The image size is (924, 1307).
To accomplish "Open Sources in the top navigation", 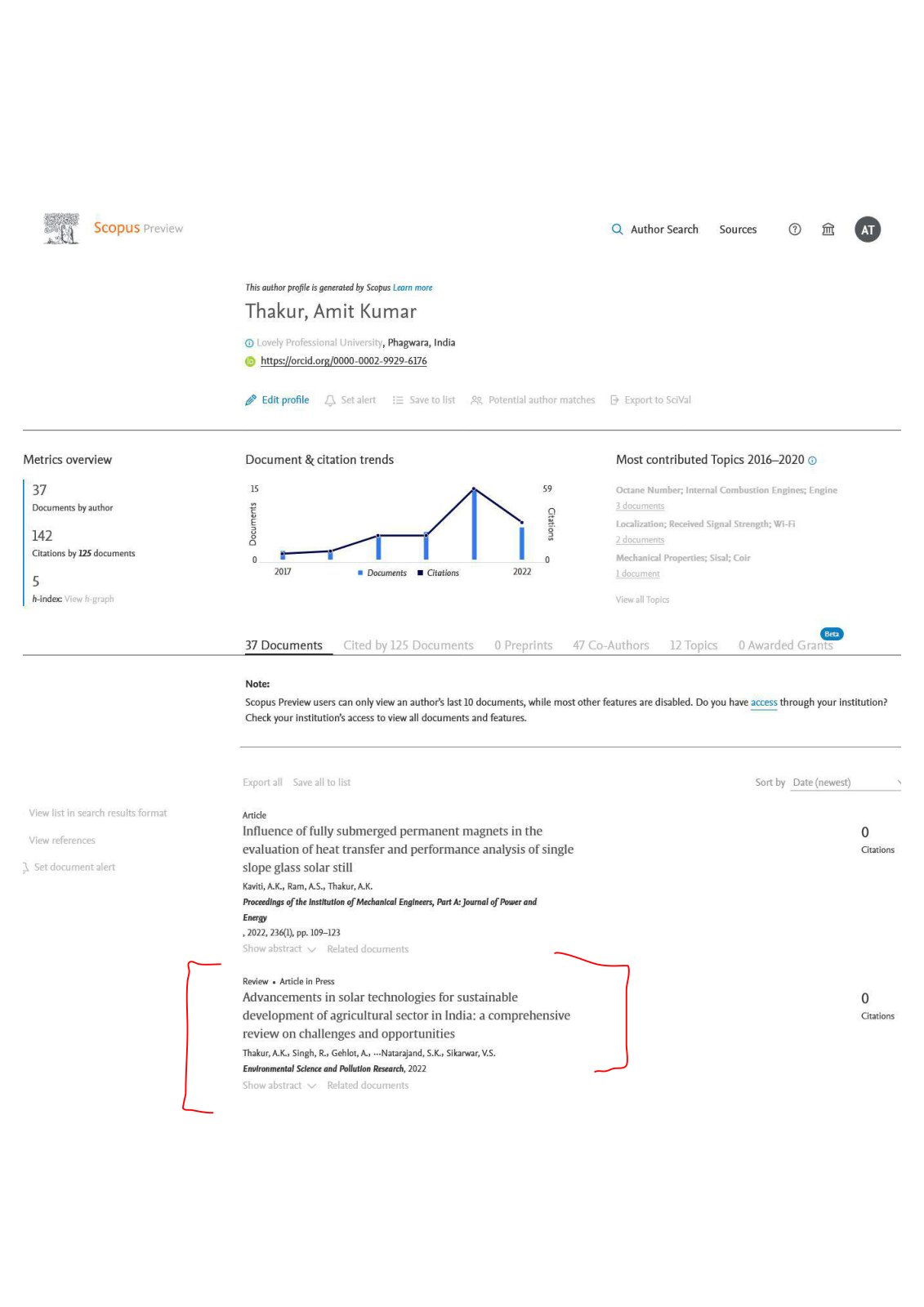I will coord(738,230).
